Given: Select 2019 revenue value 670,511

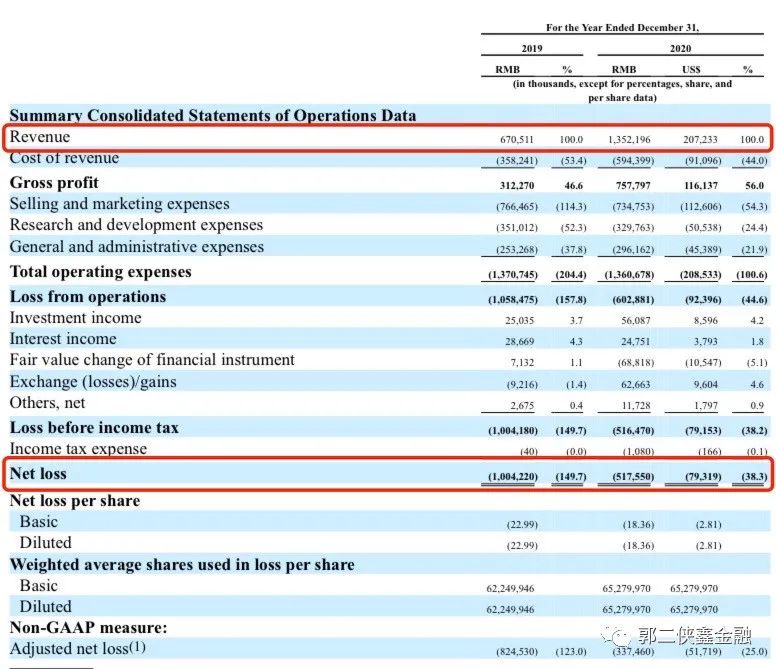Looking at the screenshot, I should click(517, 140).
